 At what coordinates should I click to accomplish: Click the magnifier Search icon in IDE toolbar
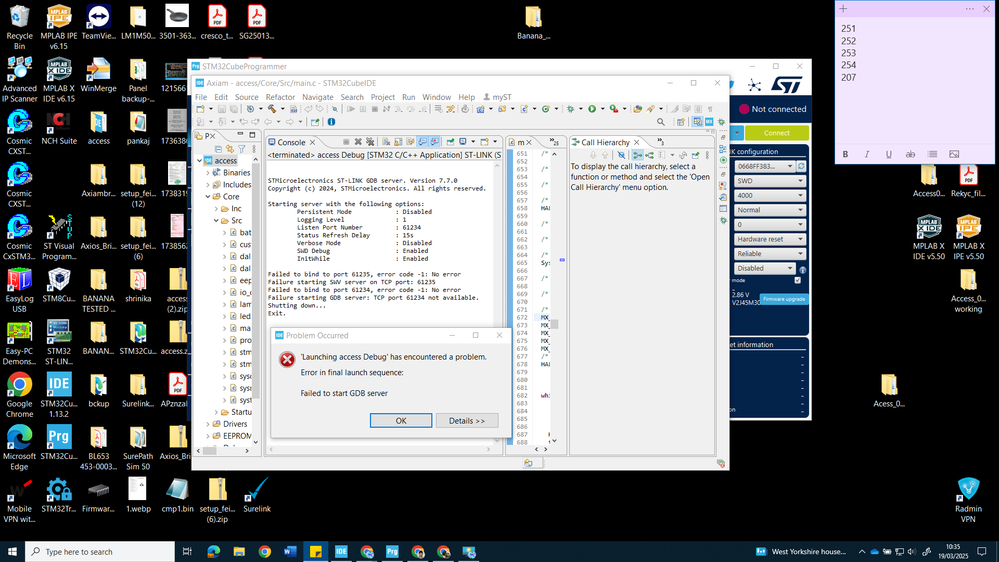coord(661,122)
